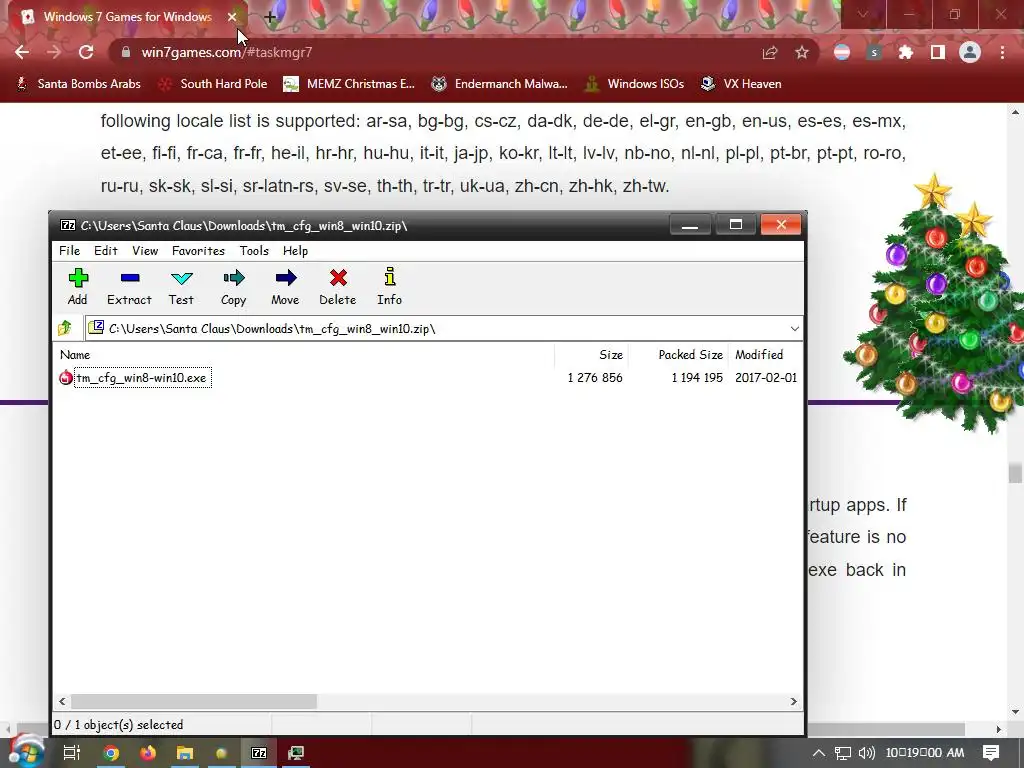Click the Chrome address bar URL
Image resolution: width=1024 pixels, height=768 pixels.
227,52
